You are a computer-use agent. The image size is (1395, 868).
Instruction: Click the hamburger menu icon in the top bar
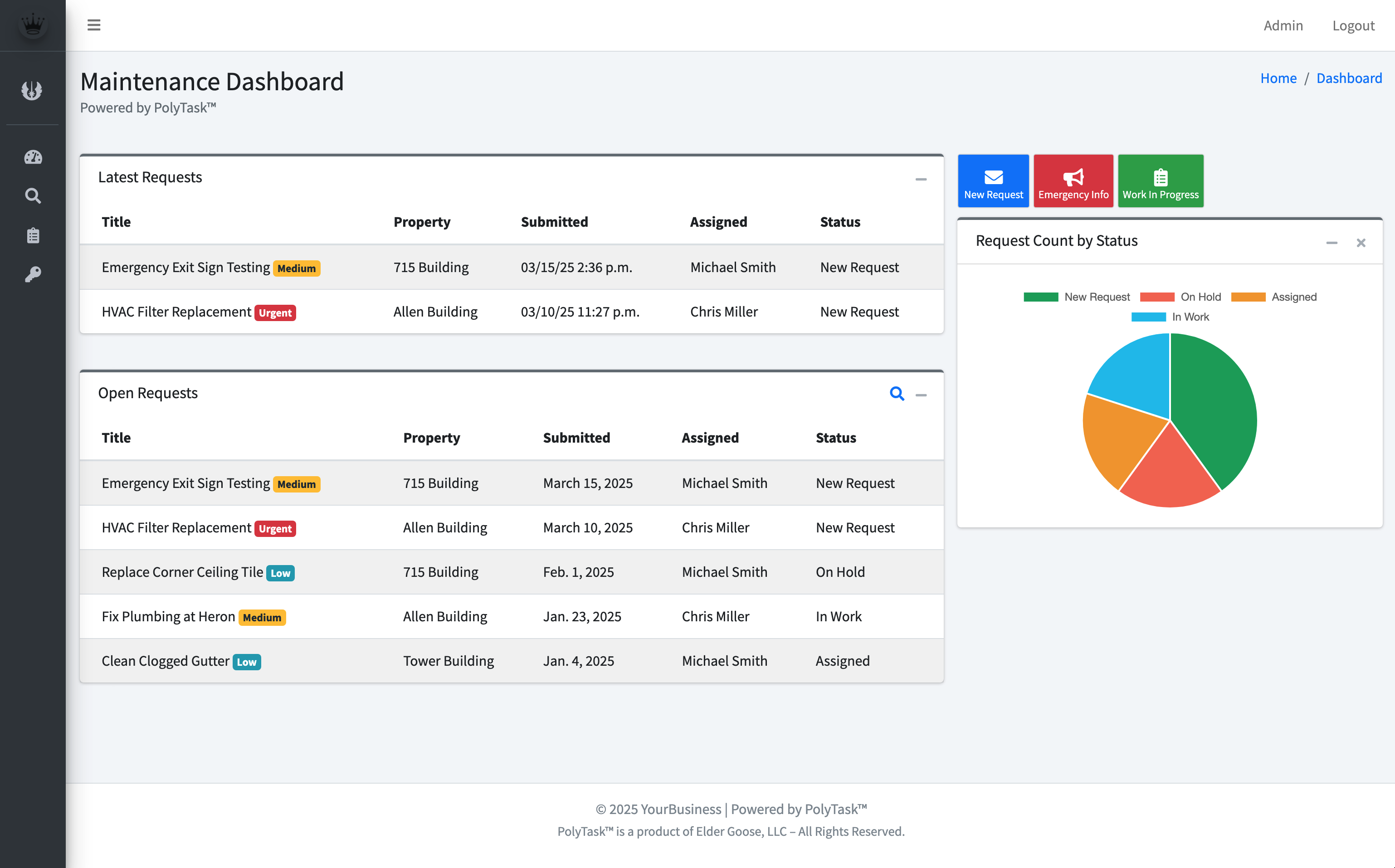[93, 25]
